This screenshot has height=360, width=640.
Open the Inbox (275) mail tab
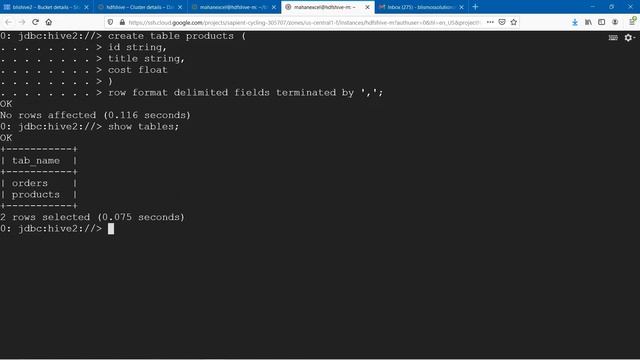(420, 7)
